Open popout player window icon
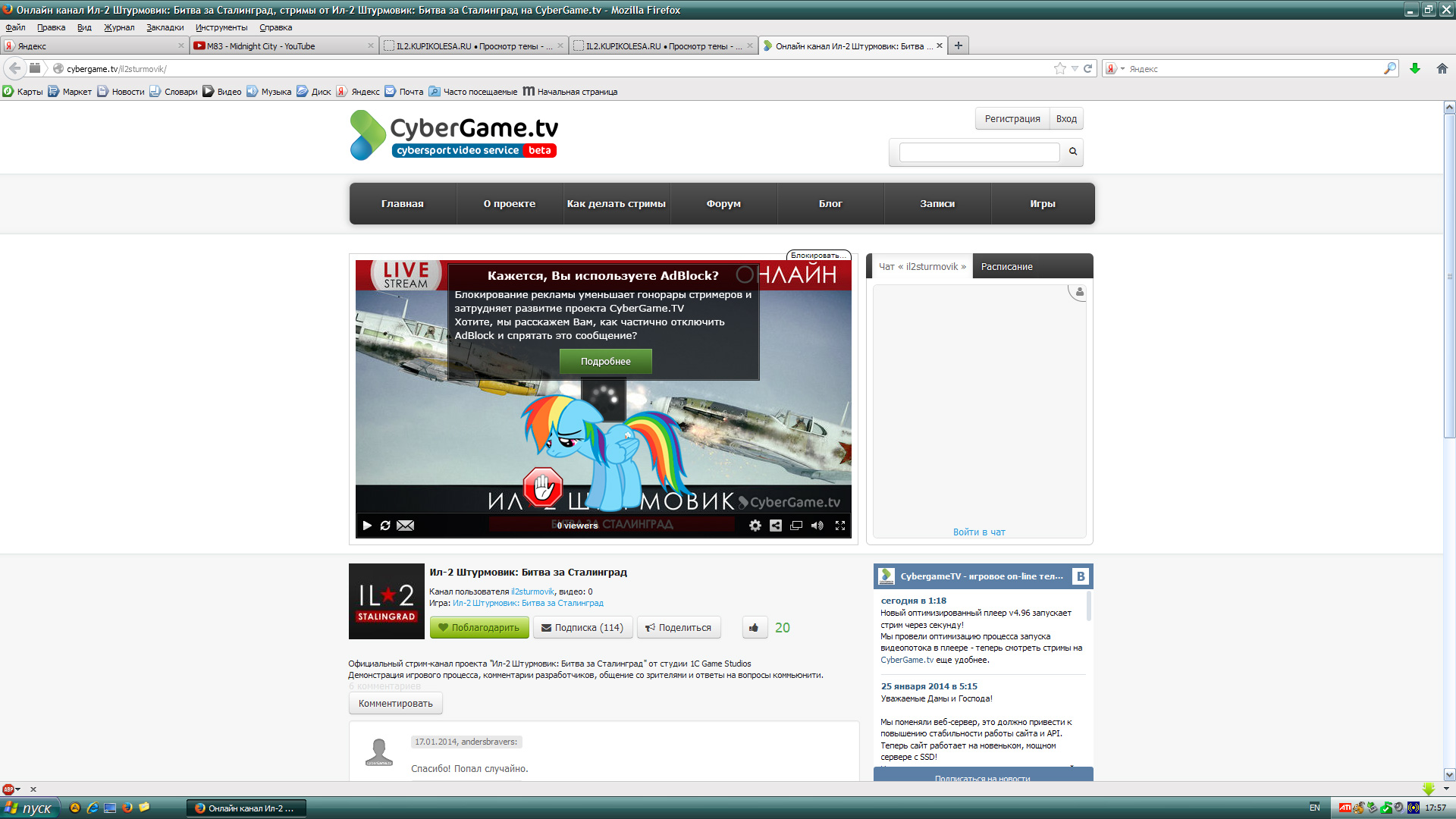Viewport: 1456px width, 819px height. [796, 526]
